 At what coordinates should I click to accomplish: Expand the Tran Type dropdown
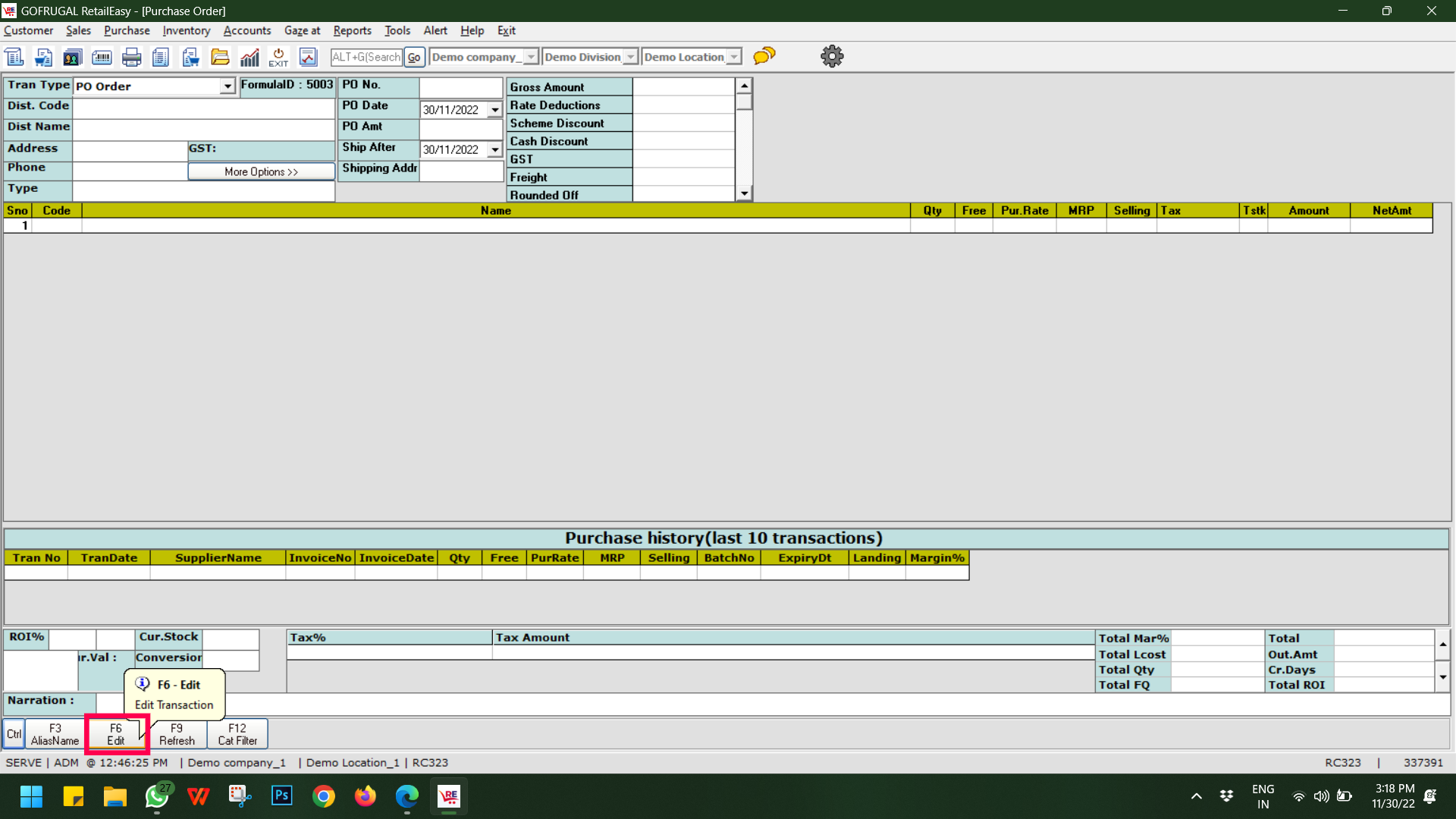(227, 86)
